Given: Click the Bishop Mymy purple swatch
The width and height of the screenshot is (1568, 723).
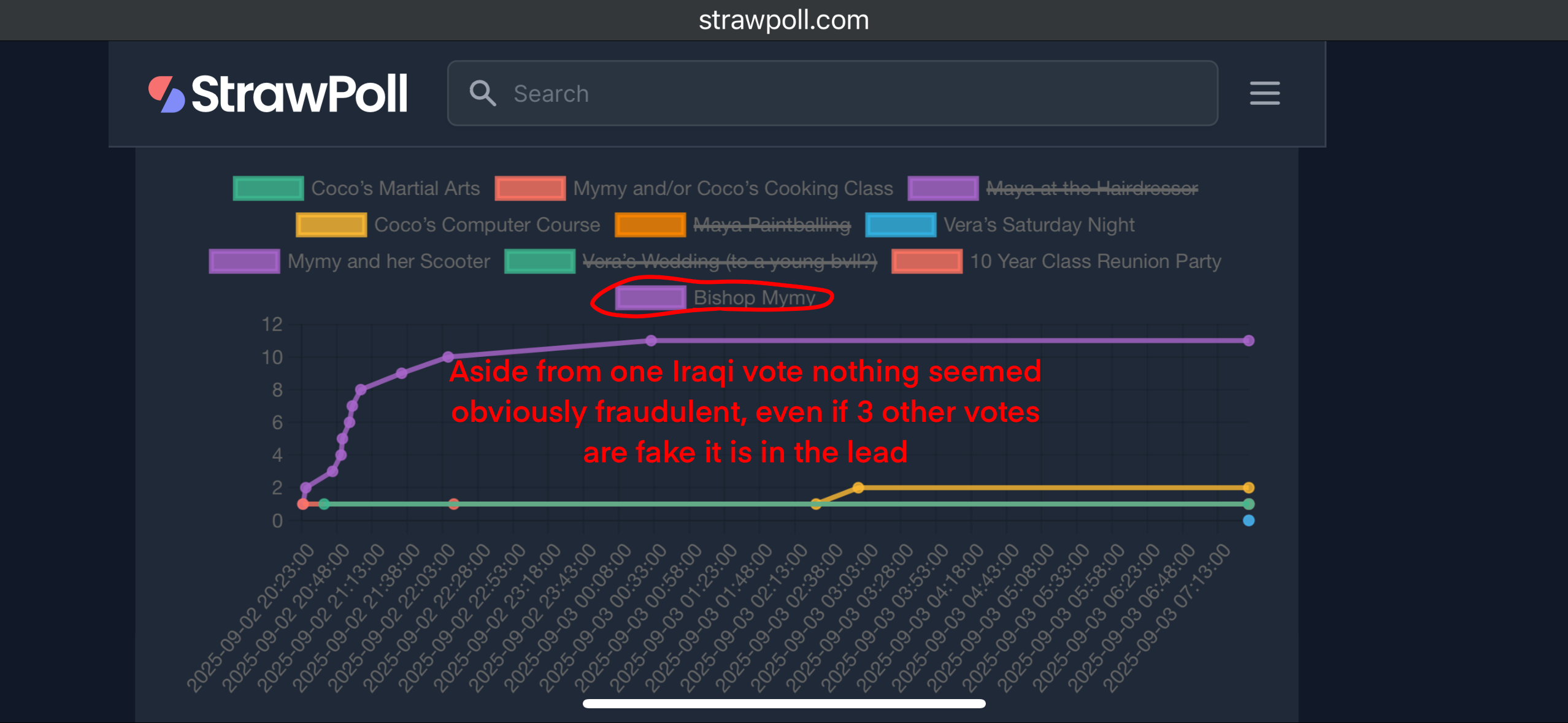Looking at the screenshot, I should click(650, 298).
